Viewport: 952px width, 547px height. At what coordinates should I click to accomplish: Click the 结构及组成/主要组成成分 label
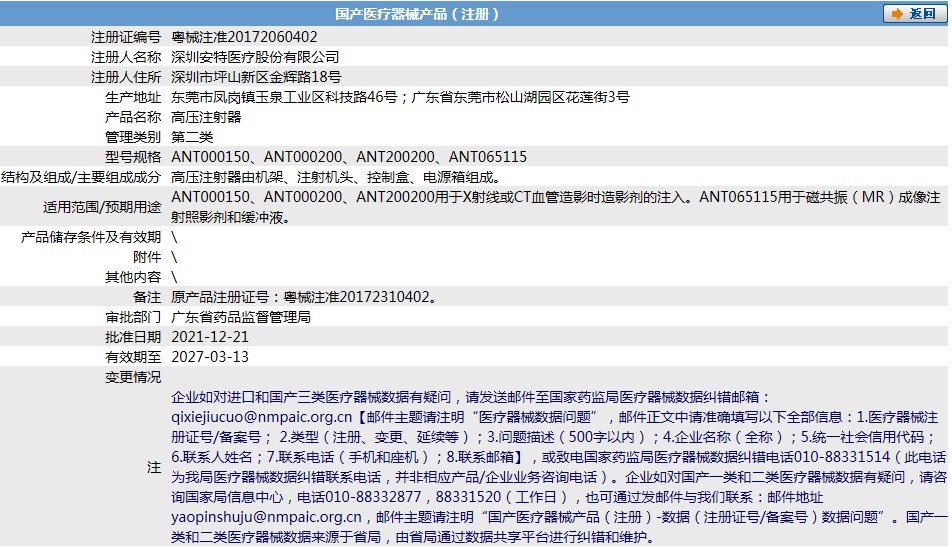point(81,177)
